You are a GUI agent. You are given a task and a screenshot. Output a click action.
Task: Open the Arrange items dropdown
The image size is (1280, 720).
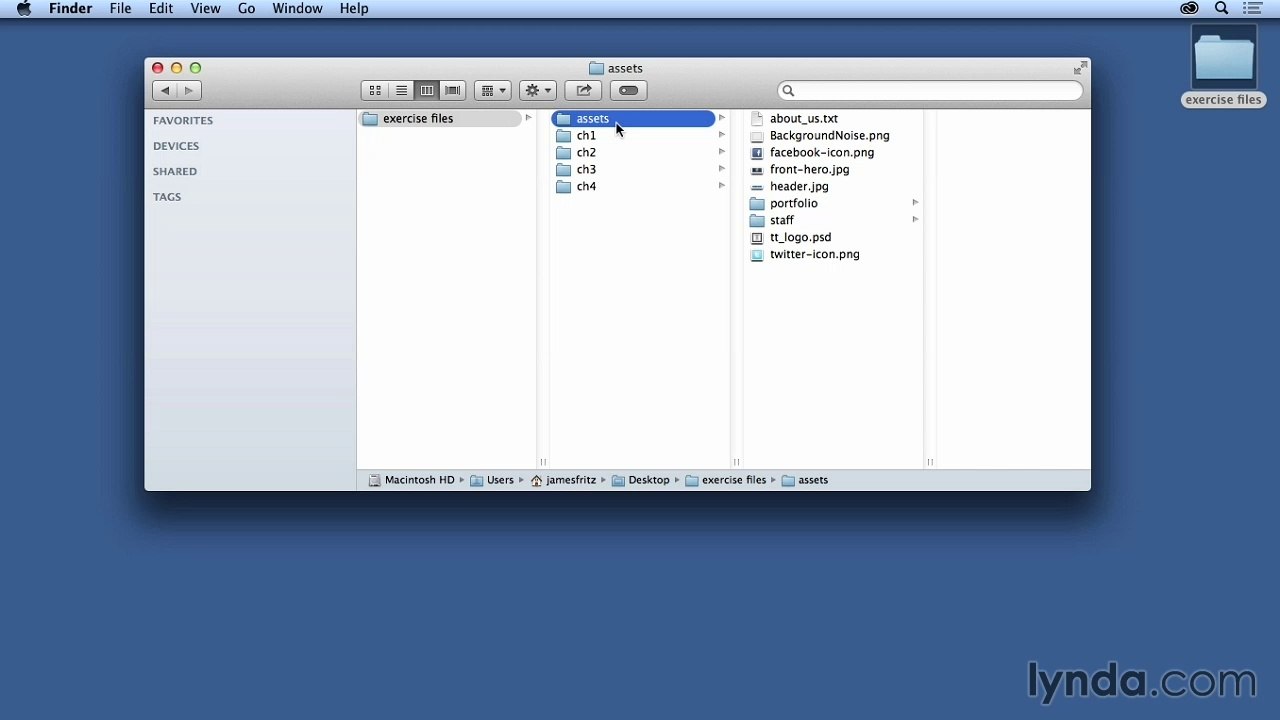click(492, 90)
